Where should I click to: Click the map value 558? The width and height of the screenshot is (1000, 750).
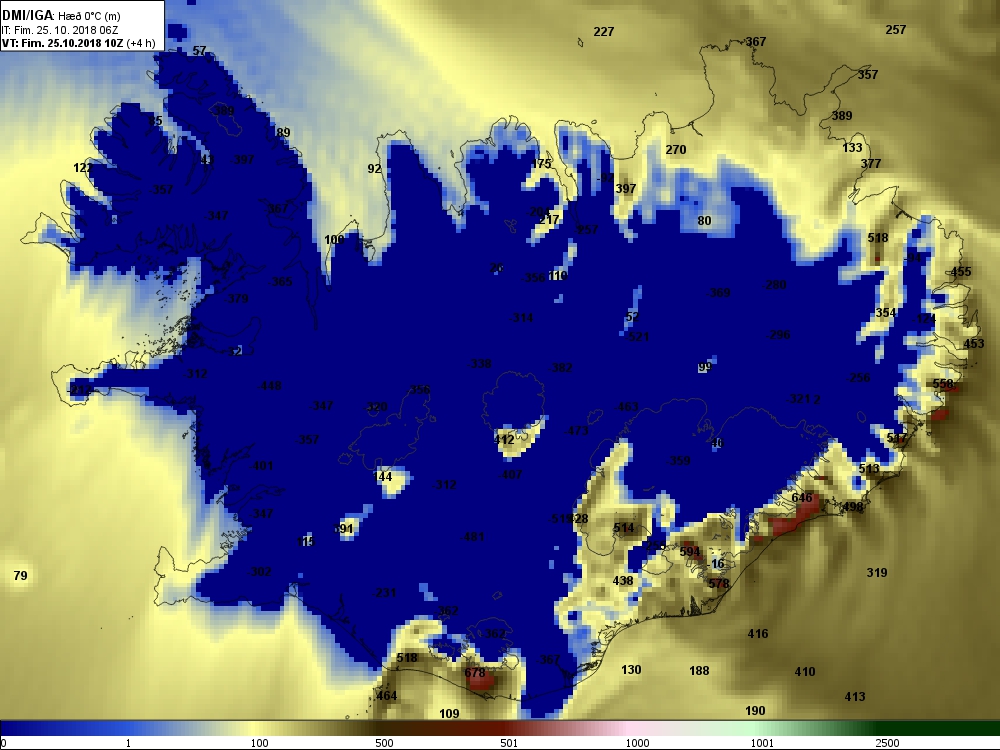(943, 383)
